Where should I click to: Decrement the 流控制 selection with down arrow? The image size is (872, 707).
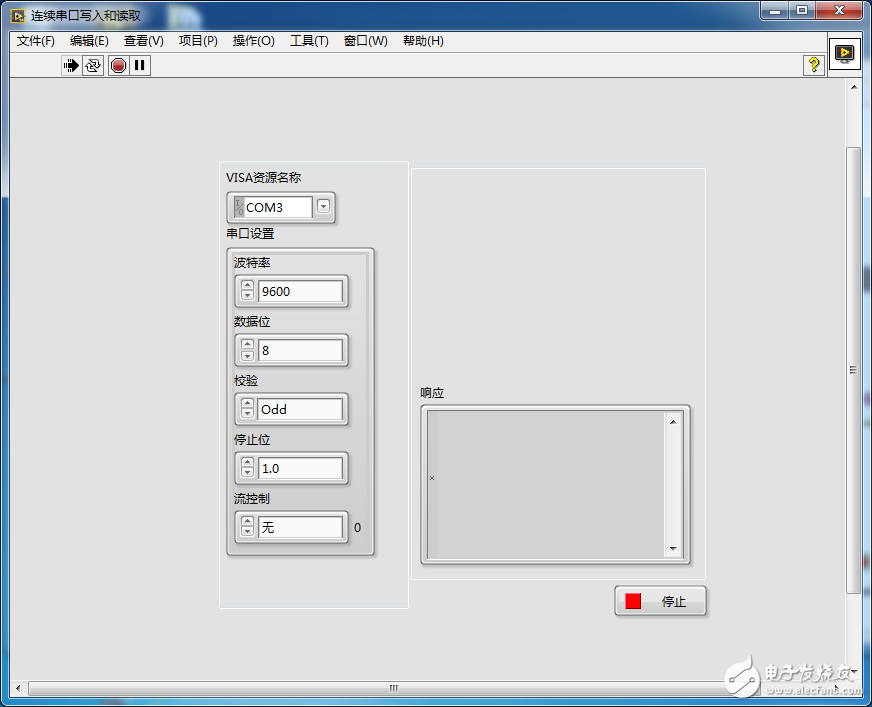pos(247,532)
